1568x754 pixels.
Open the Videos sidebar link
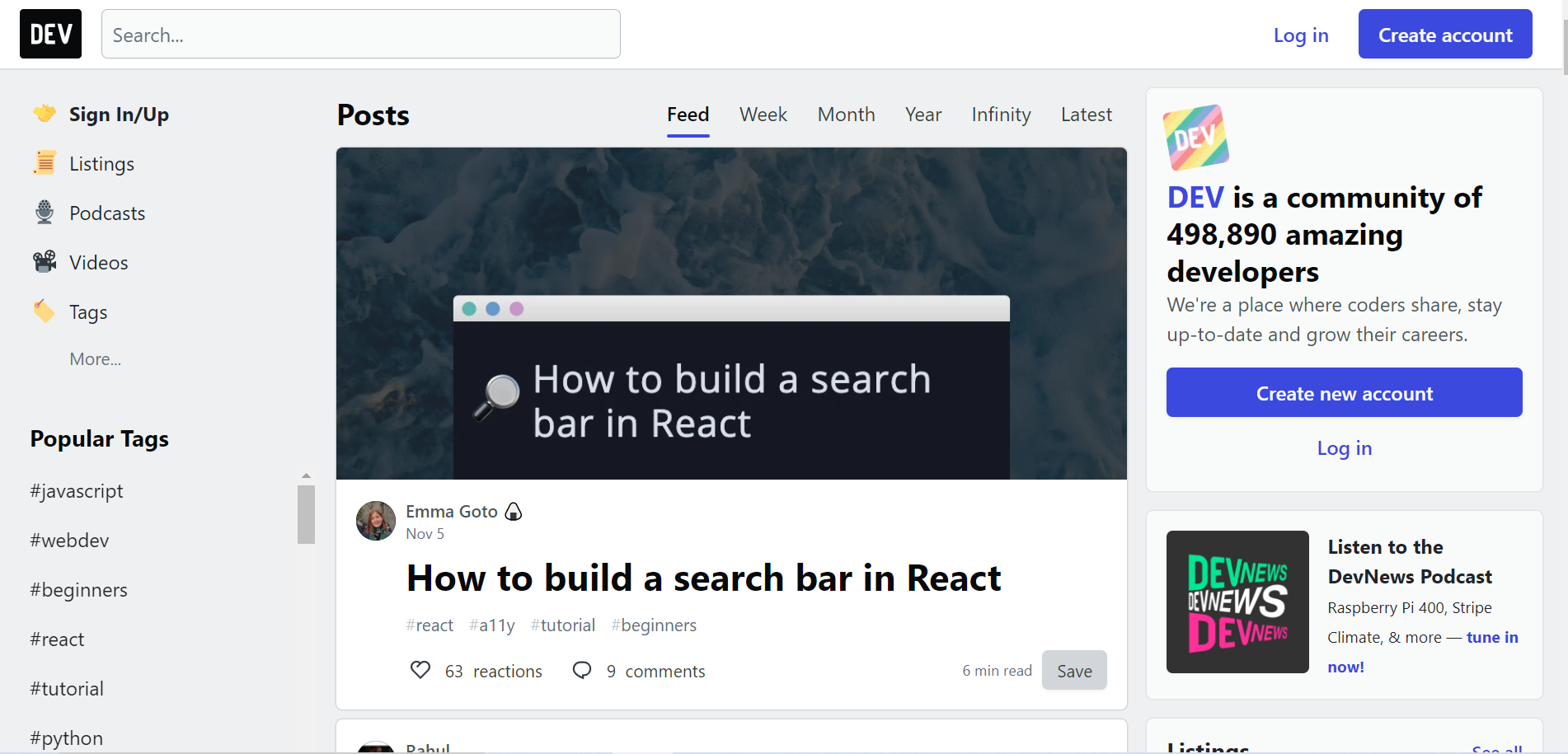99,263
